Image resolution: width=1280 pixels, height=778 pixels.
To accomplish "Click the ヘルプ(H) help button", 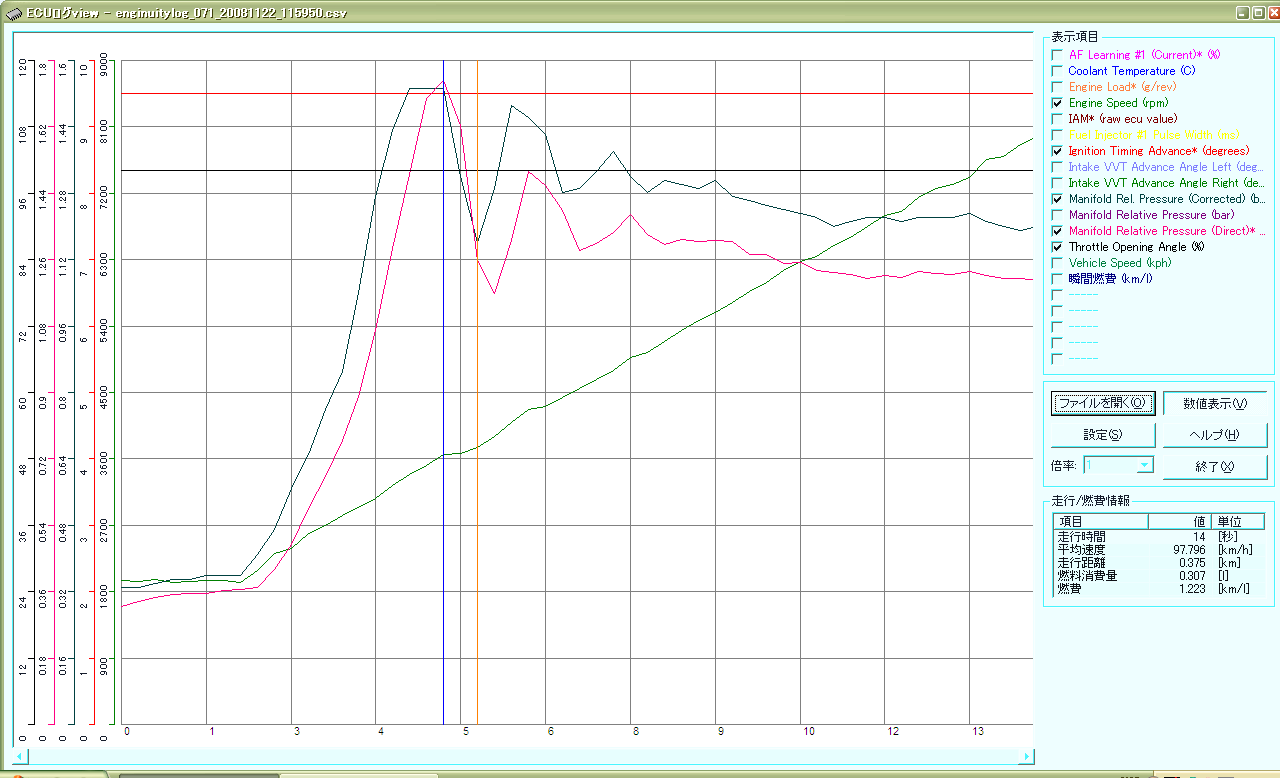I will pyautogui.click(x=1215, y=435).
